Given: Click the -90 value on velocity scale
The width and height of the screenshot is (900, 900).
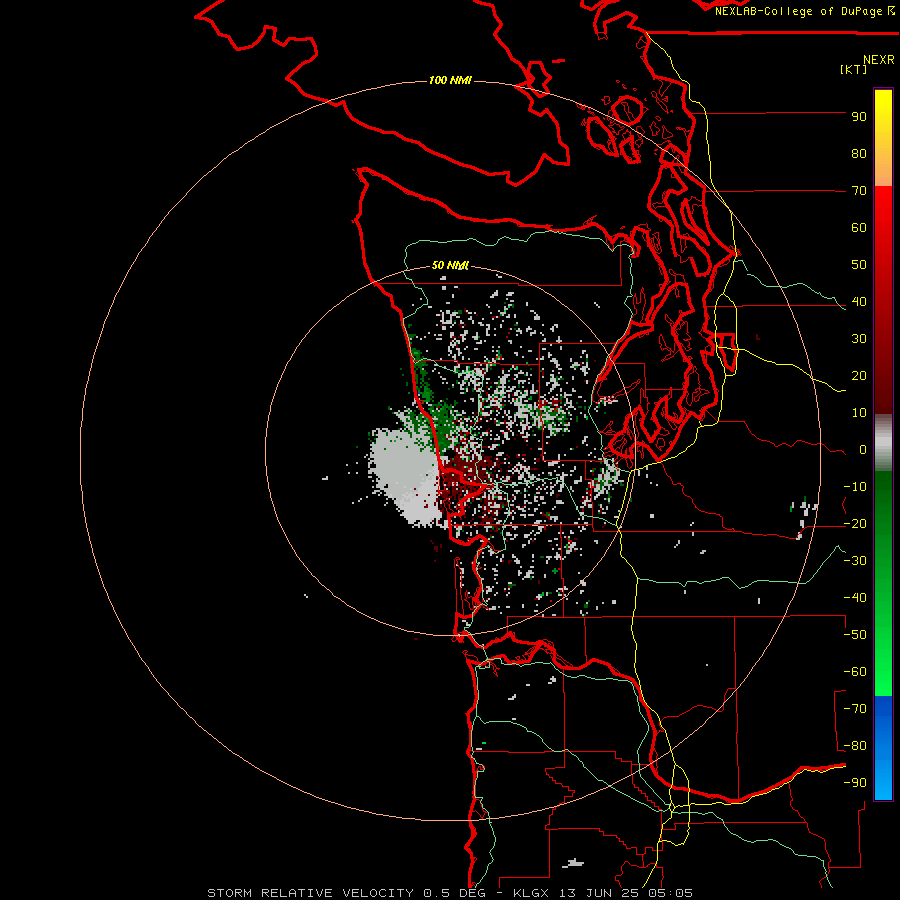Looking at the screenshot, I should tap(855, 783).
